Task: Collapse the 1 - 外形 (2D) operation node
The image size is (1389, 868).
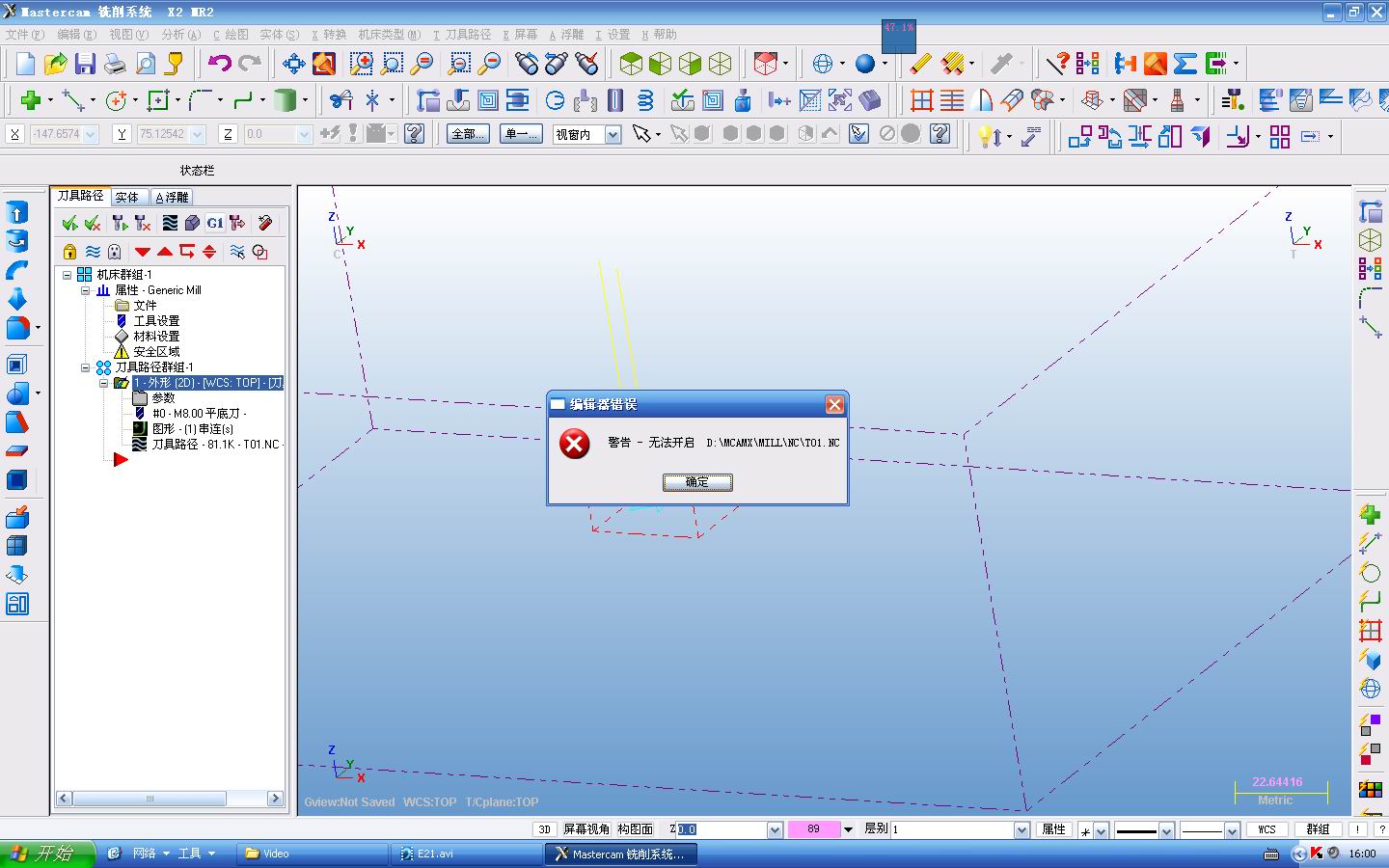Action: click(103, 383)
